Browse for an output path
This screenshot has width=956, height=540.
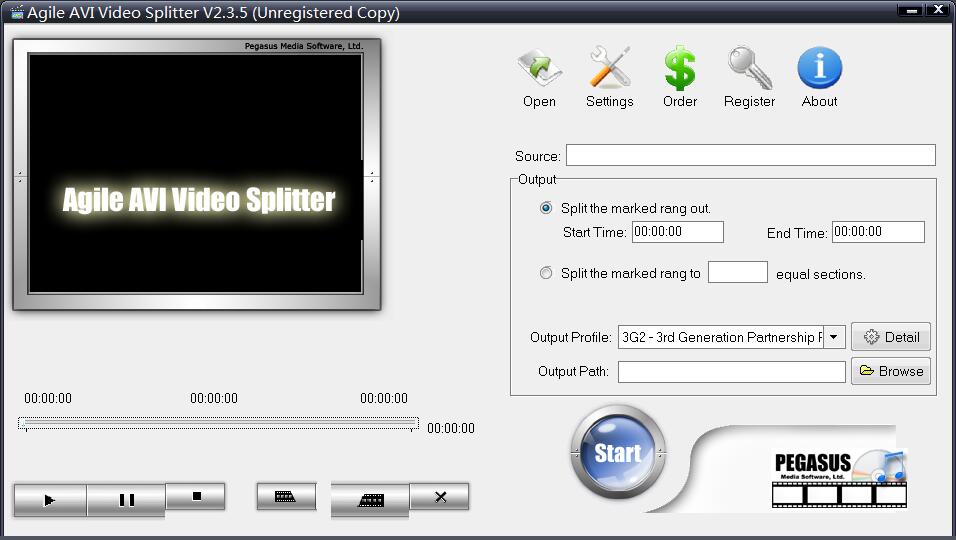click(891, 371)
